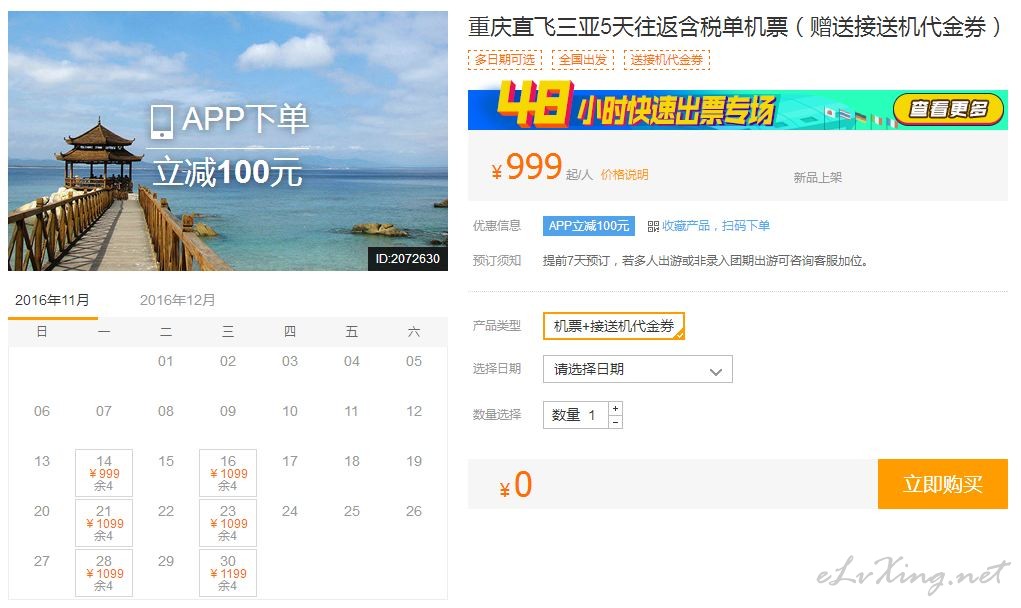Click the ID:2072630 label on photo
This screenshot has height=608, width=1021.
(408, 258)
